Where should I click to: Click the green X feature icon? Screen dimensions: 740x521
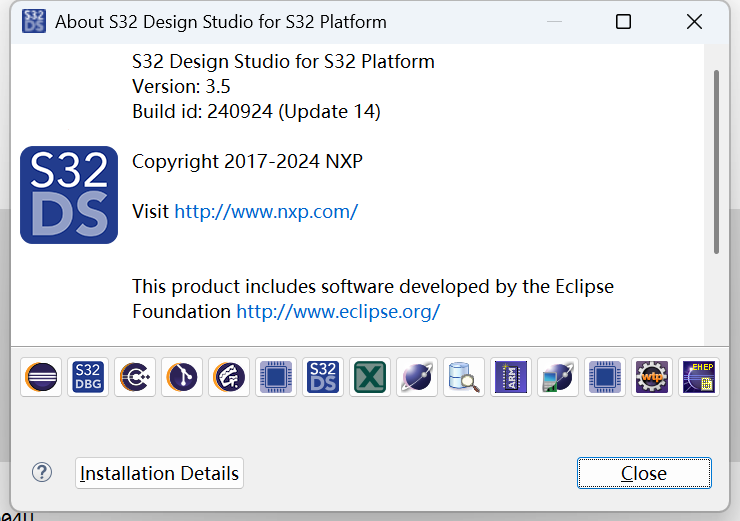370,377
